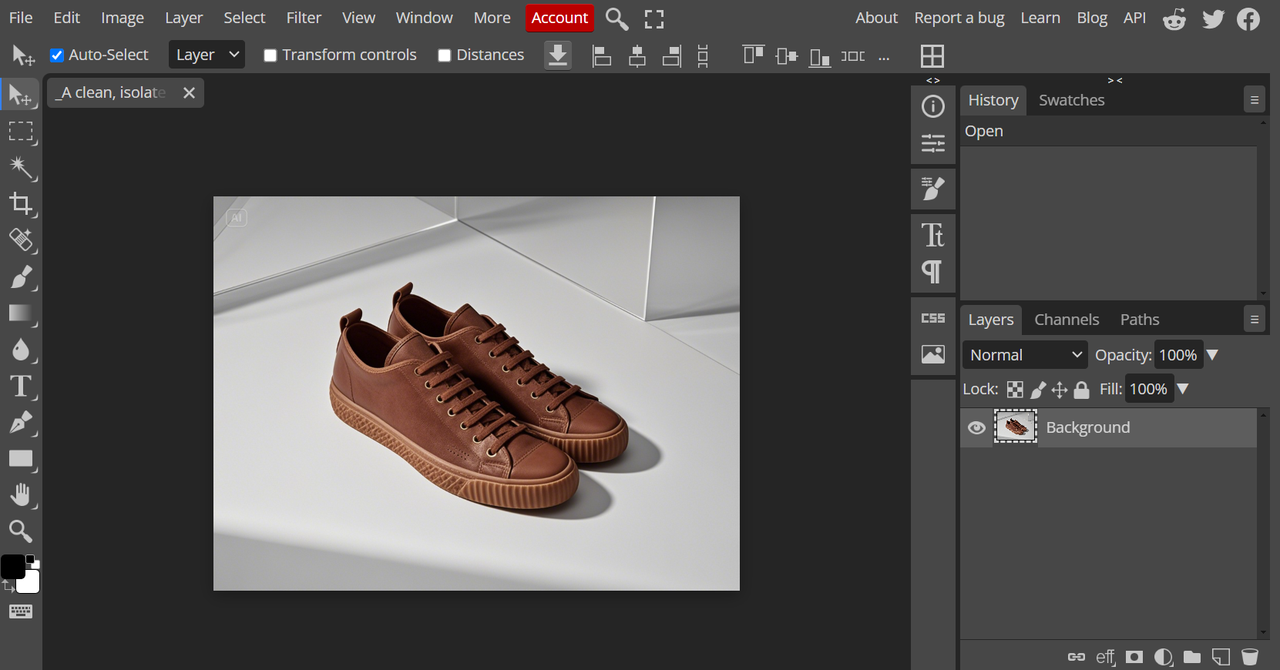Open the CSS panel icon
Screen dimensions: 1280x670
(x=933, y=318)
